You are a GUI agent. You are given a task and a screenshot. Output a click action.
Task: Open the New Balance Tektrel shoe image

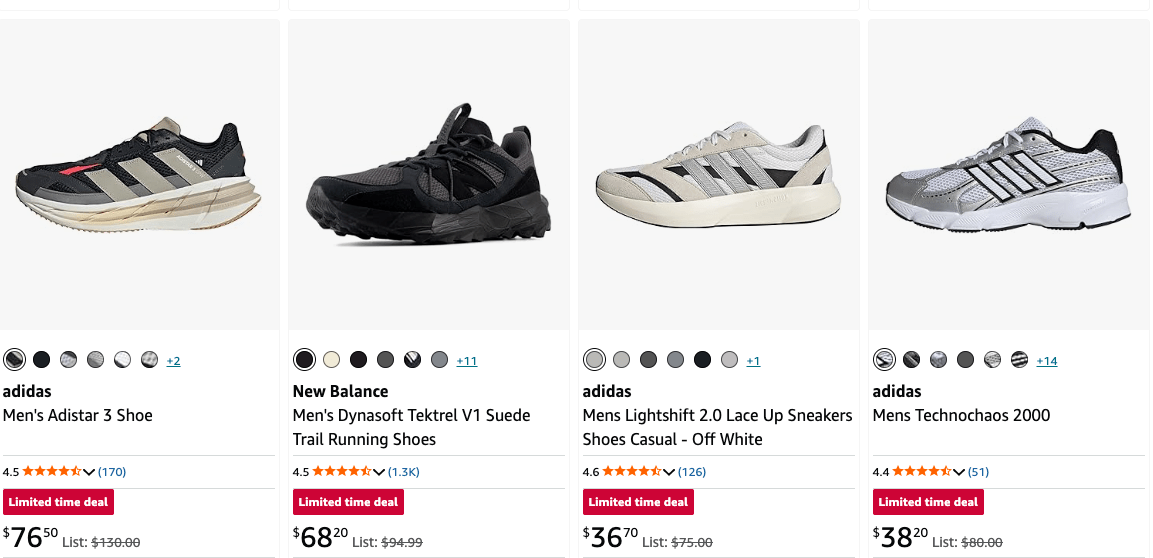[x=429, y=176]
